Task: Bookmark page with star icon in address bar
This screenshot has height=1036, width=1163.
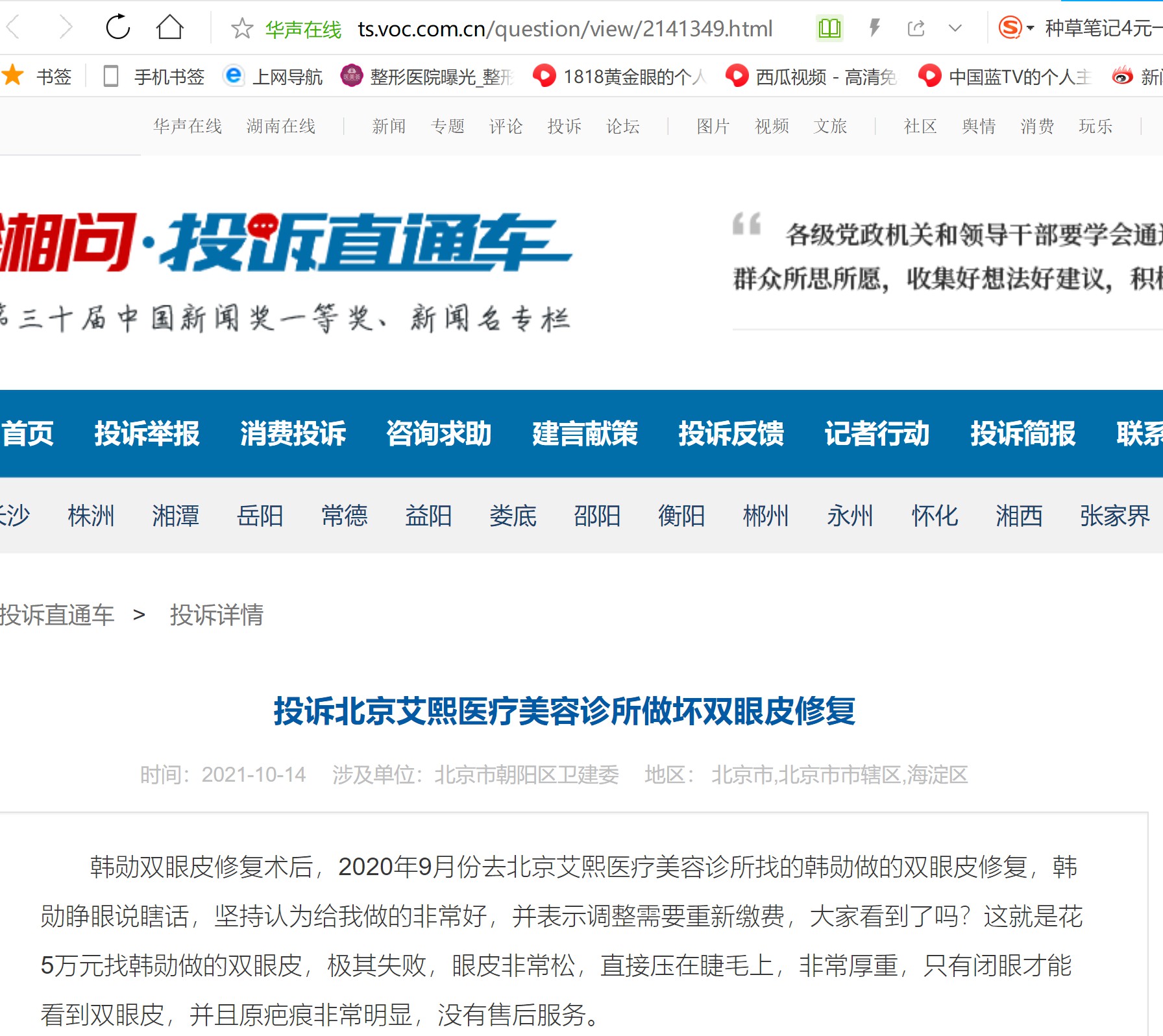Action: [242, 29]
